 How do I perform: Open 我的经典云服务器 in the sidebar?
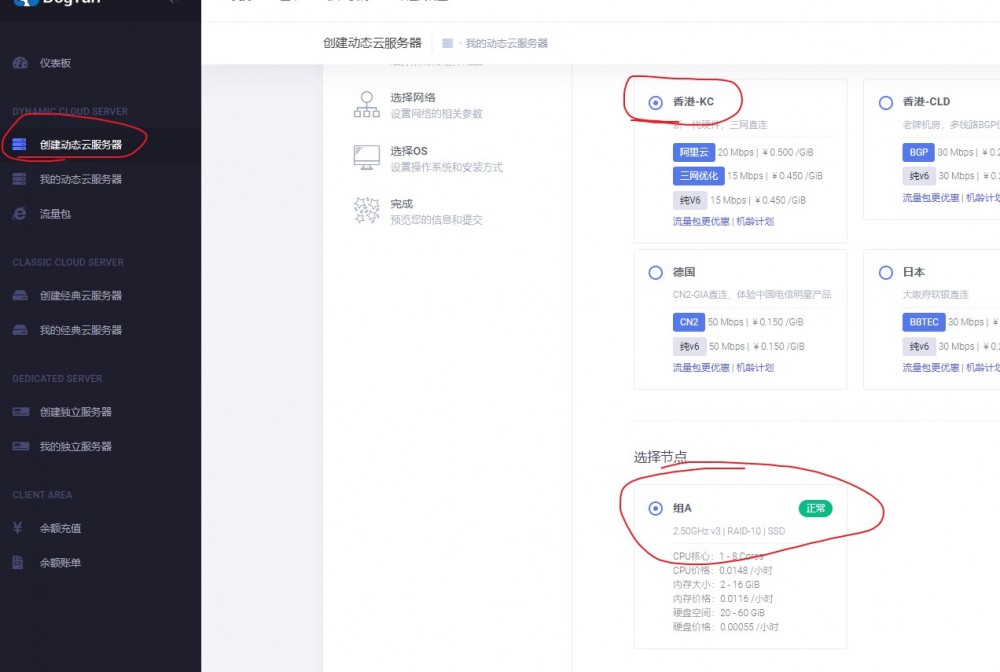click(81, 330)
